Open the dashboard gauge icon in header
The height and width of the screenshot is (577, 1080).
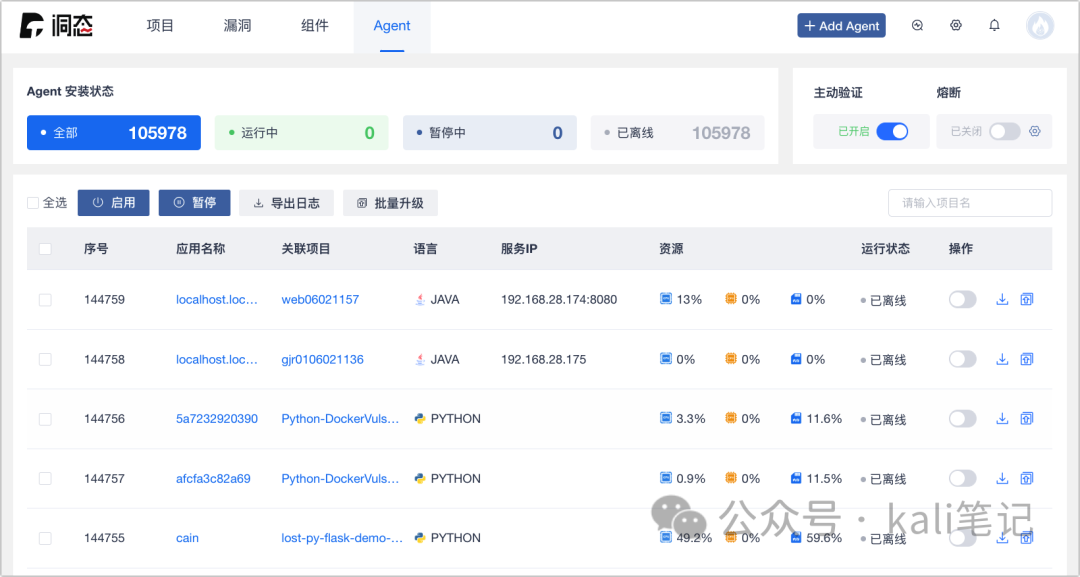click(917, 25)
